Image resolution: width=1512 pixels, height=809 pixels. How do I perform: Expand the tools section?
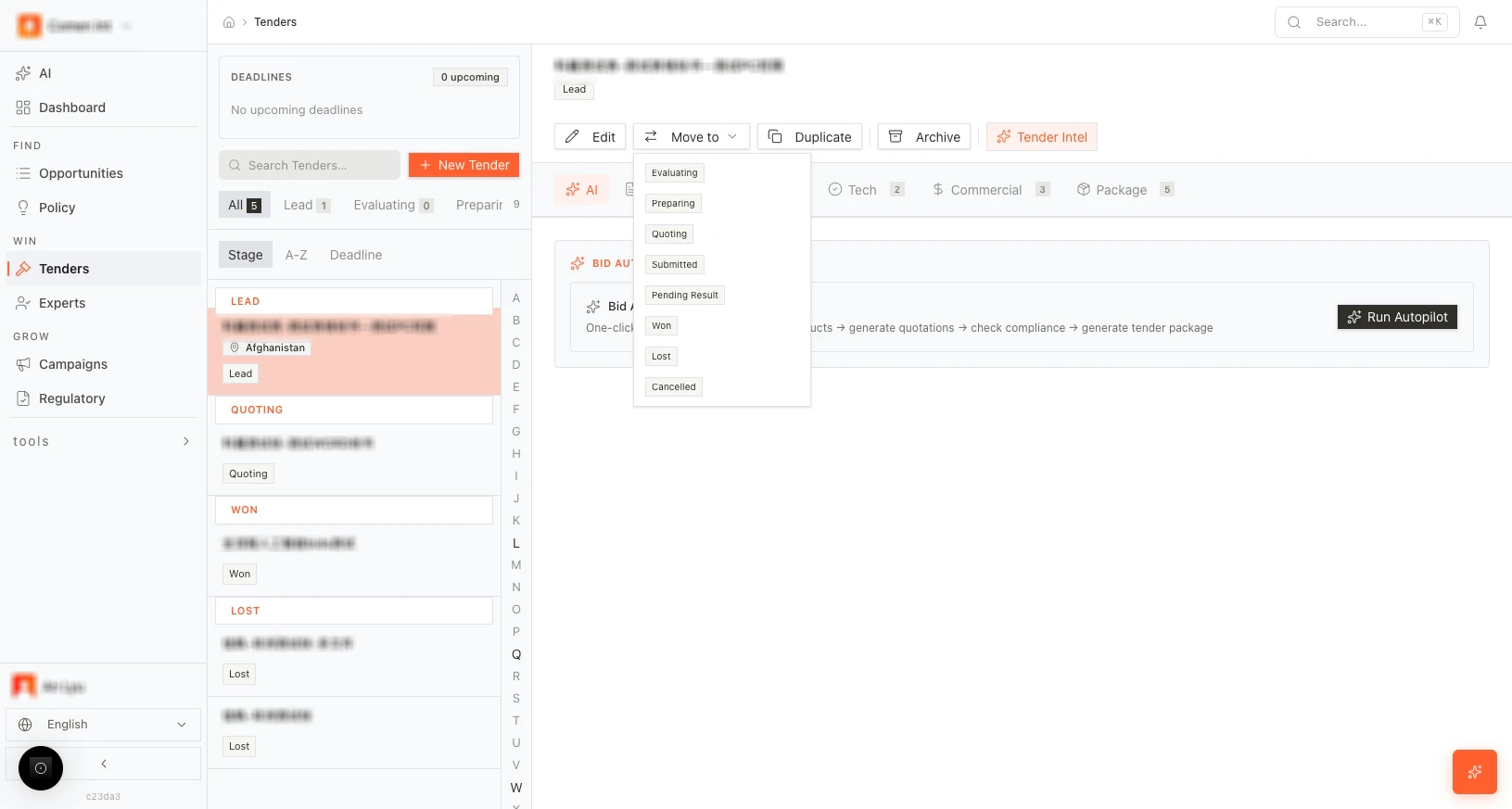103,441
